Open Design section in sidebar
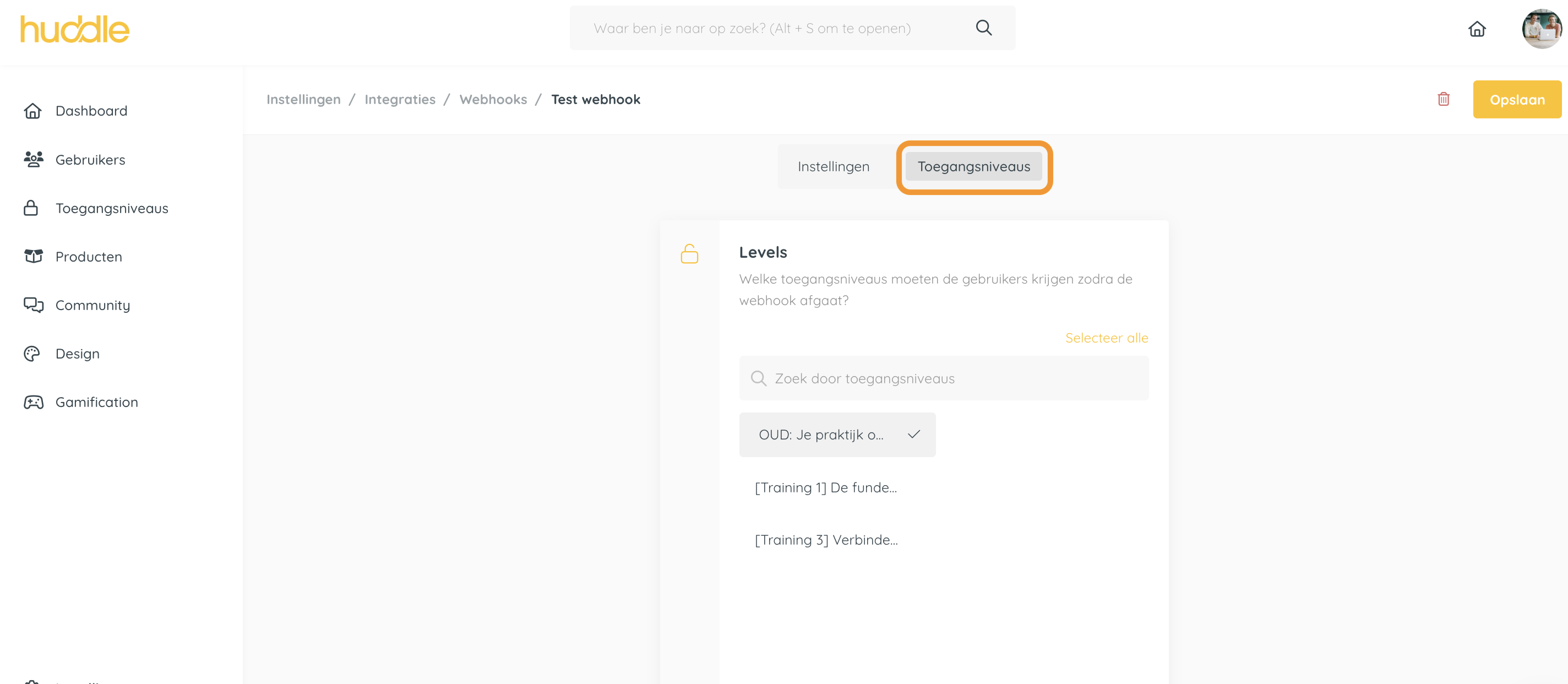This screenshot has width=1568, height=684. pyautogui.click(x=77, y=353)
